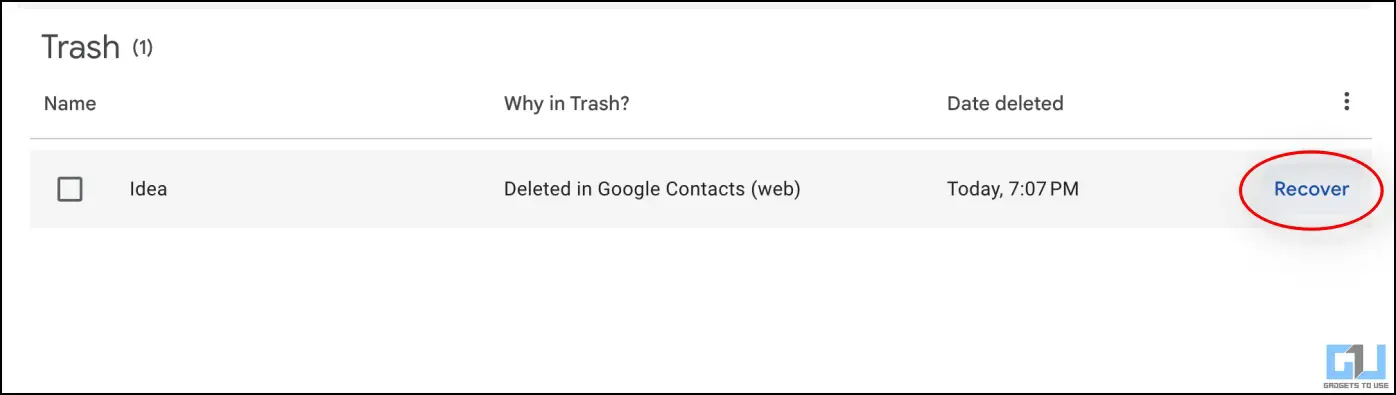Viewport: 1396px width, 395px height.
Task: Tick the checkbox beside Idea contact
Action: point(70,189)
